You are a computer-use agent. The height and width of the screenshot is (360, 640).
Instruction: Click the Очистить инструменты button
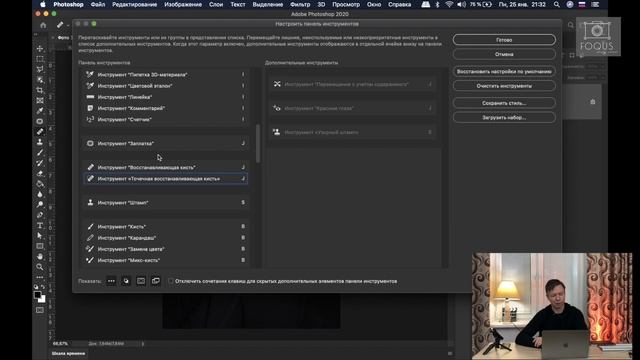(504, 86)
